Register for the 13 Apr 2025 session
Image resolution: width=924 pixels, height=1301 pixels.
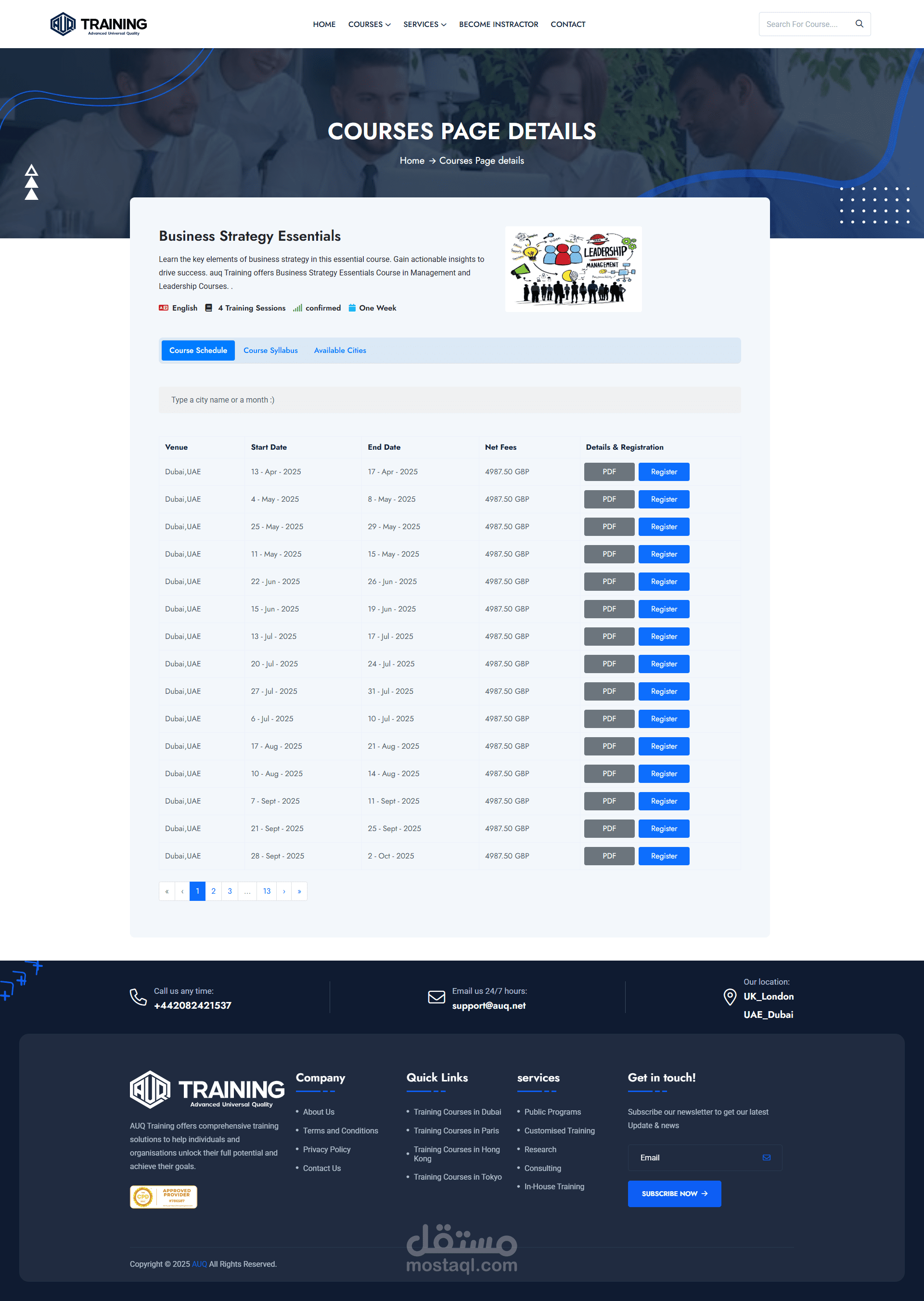click(x=664, y=472)
